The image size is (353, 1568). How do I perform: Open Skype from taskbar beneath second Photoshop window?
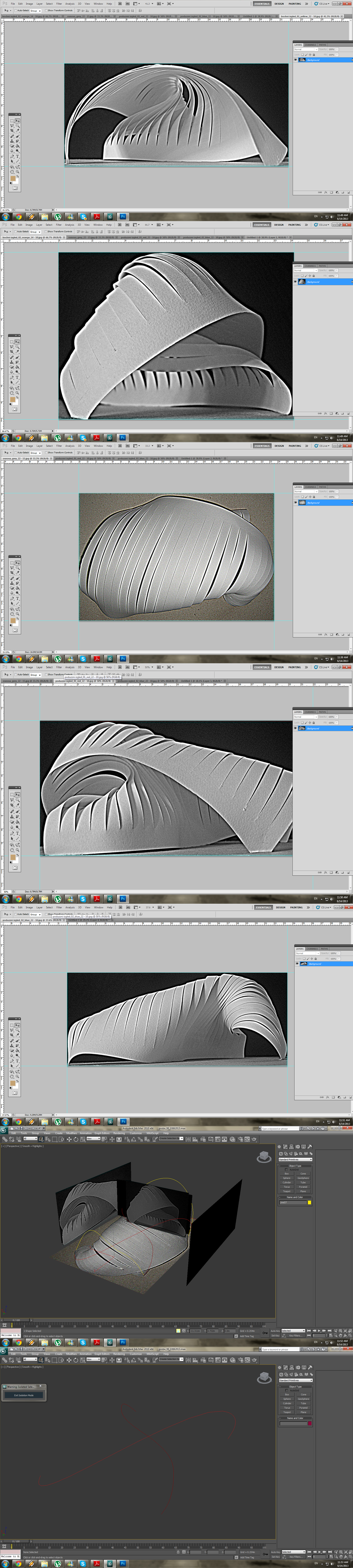coord(83,437)
